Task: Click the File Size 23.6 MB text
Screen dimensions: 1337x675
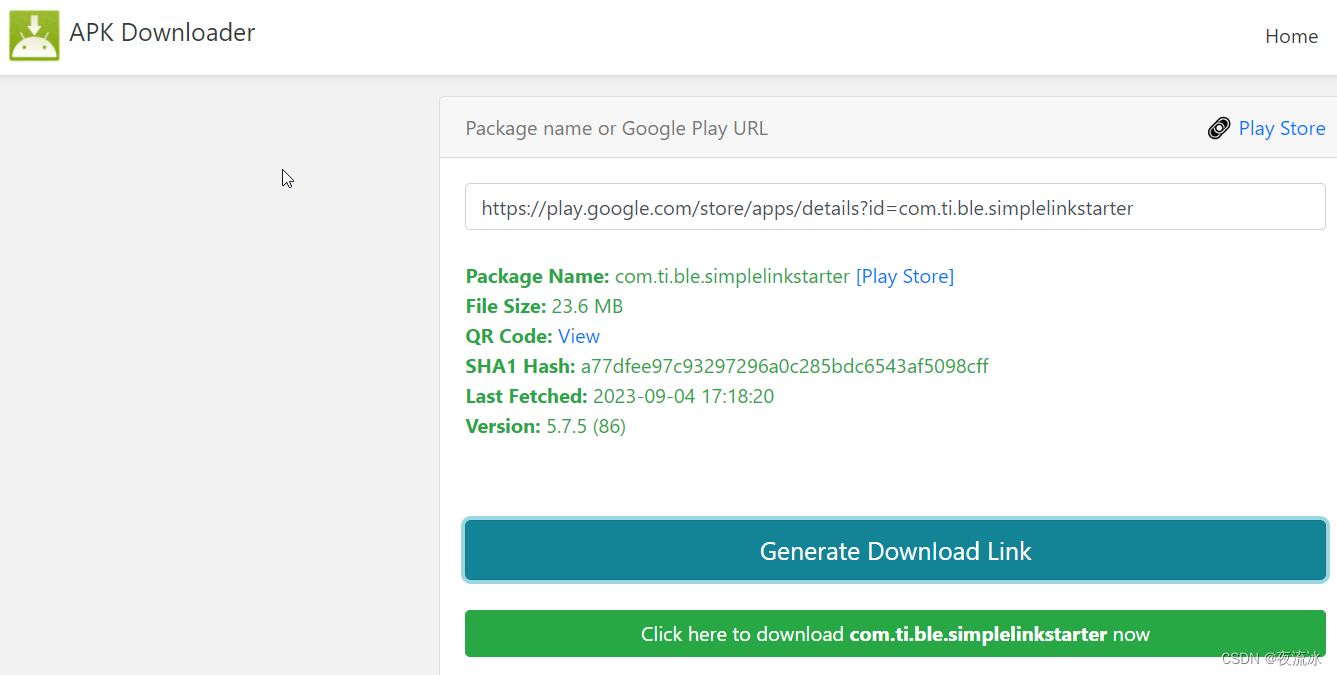Action: point(587,306)
